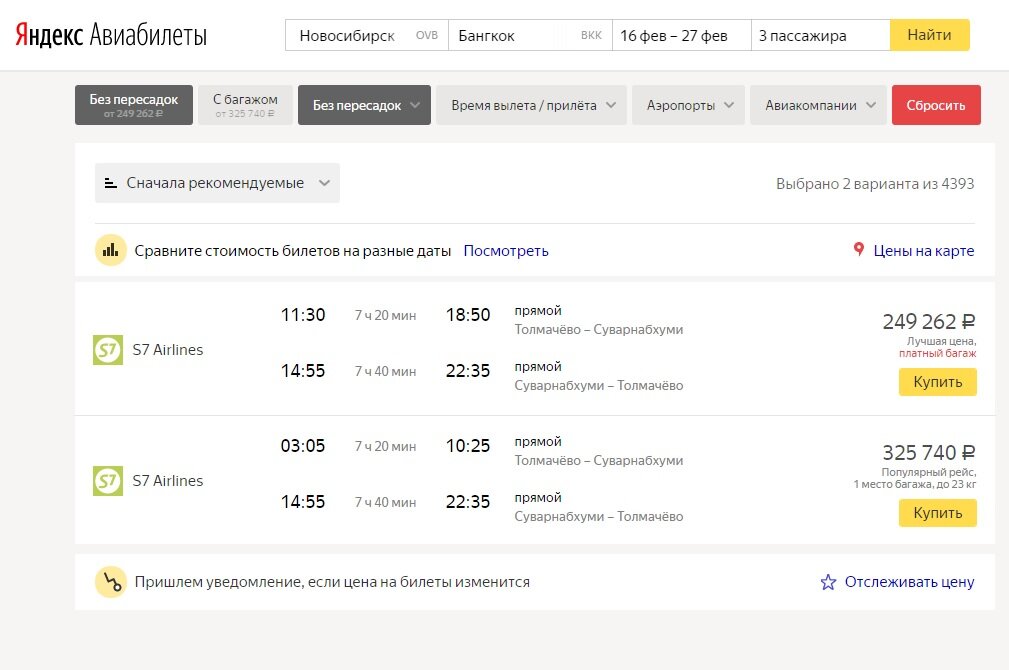
Task: Click the BKK airport code
Action: click(591, 35)
